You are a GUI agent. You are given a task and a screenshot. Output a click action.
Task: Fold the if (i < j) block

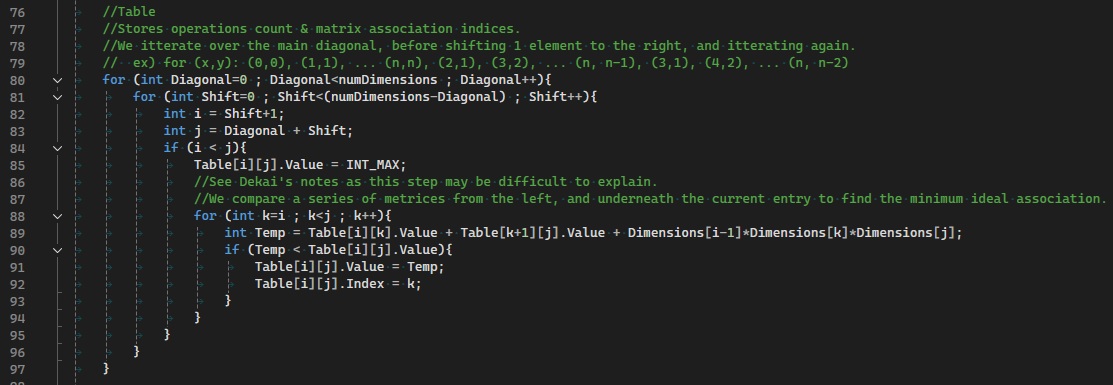point(58,148)
